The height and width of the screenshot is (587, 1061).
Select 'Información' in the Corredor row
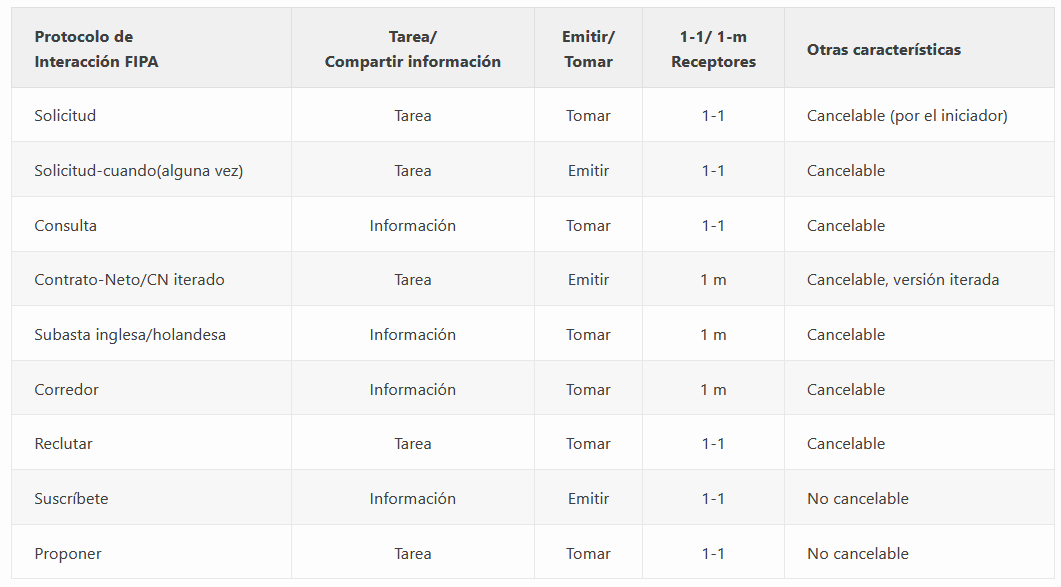(412, 390)
